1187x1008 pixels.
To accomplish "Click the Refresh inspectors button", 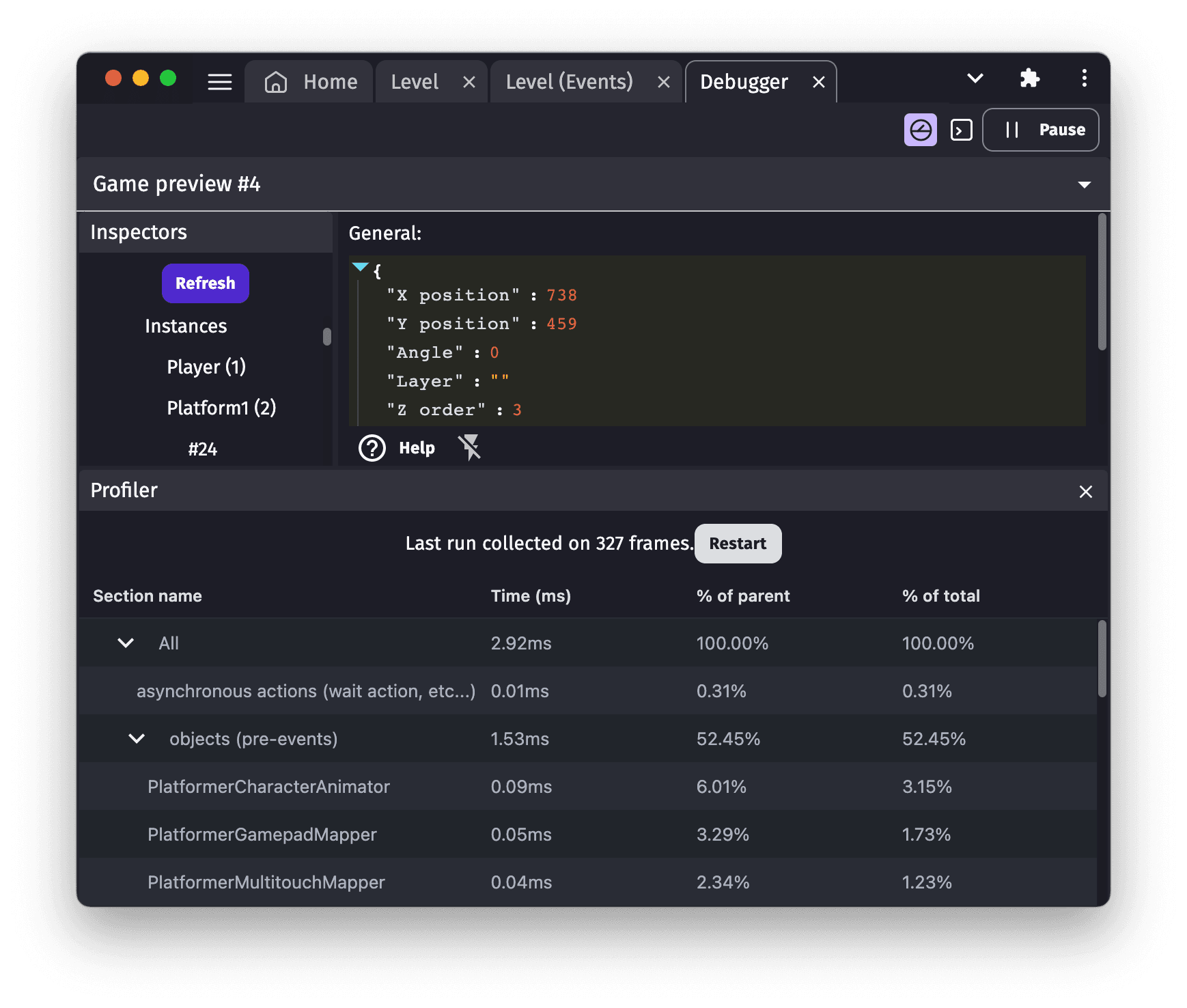I will tap(205, 283).
